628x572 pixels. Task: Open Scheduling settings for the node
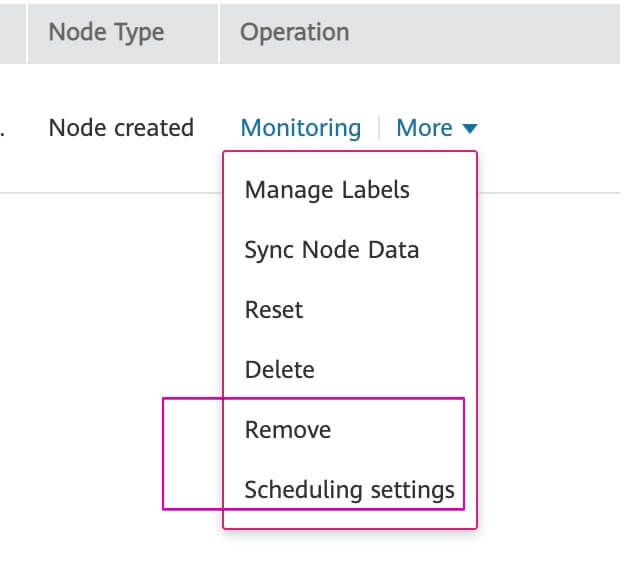(349, 490)
